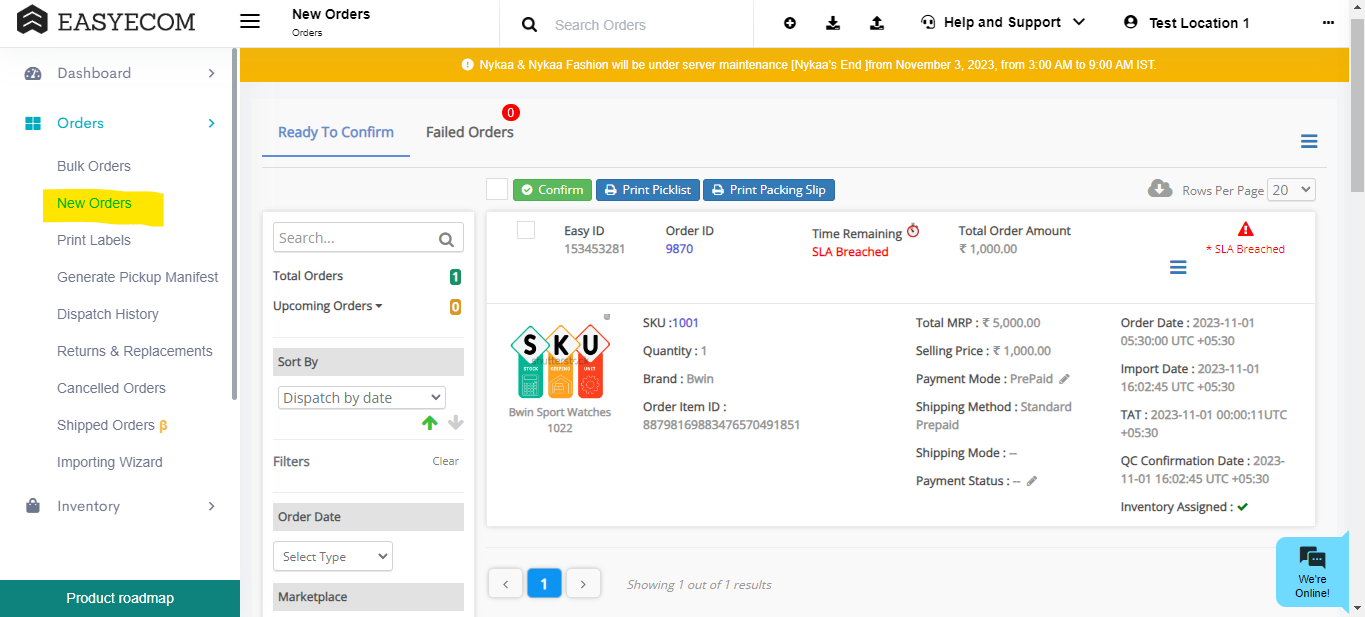1365x617 pixels.
Task: Select the checkbox for order 153453281
Action: point(526,231)
